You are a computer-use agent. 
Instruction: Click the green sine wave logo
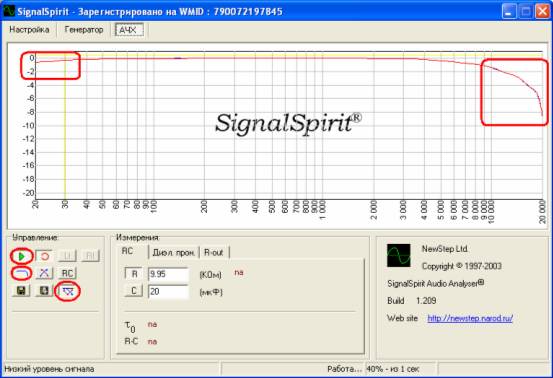coord(399,255)
